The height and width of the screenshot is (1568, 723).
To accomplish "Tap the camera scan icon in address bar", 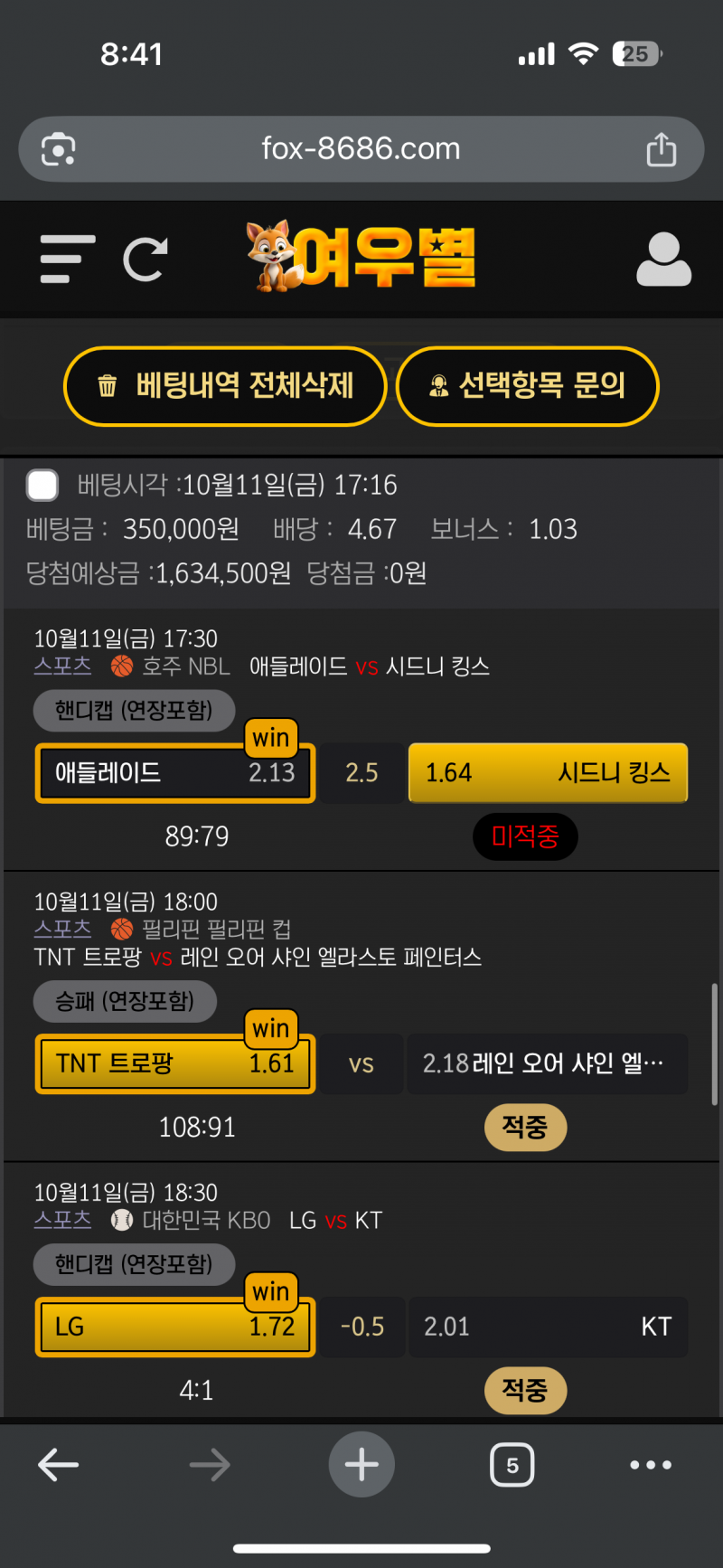I will coord(59,149).
